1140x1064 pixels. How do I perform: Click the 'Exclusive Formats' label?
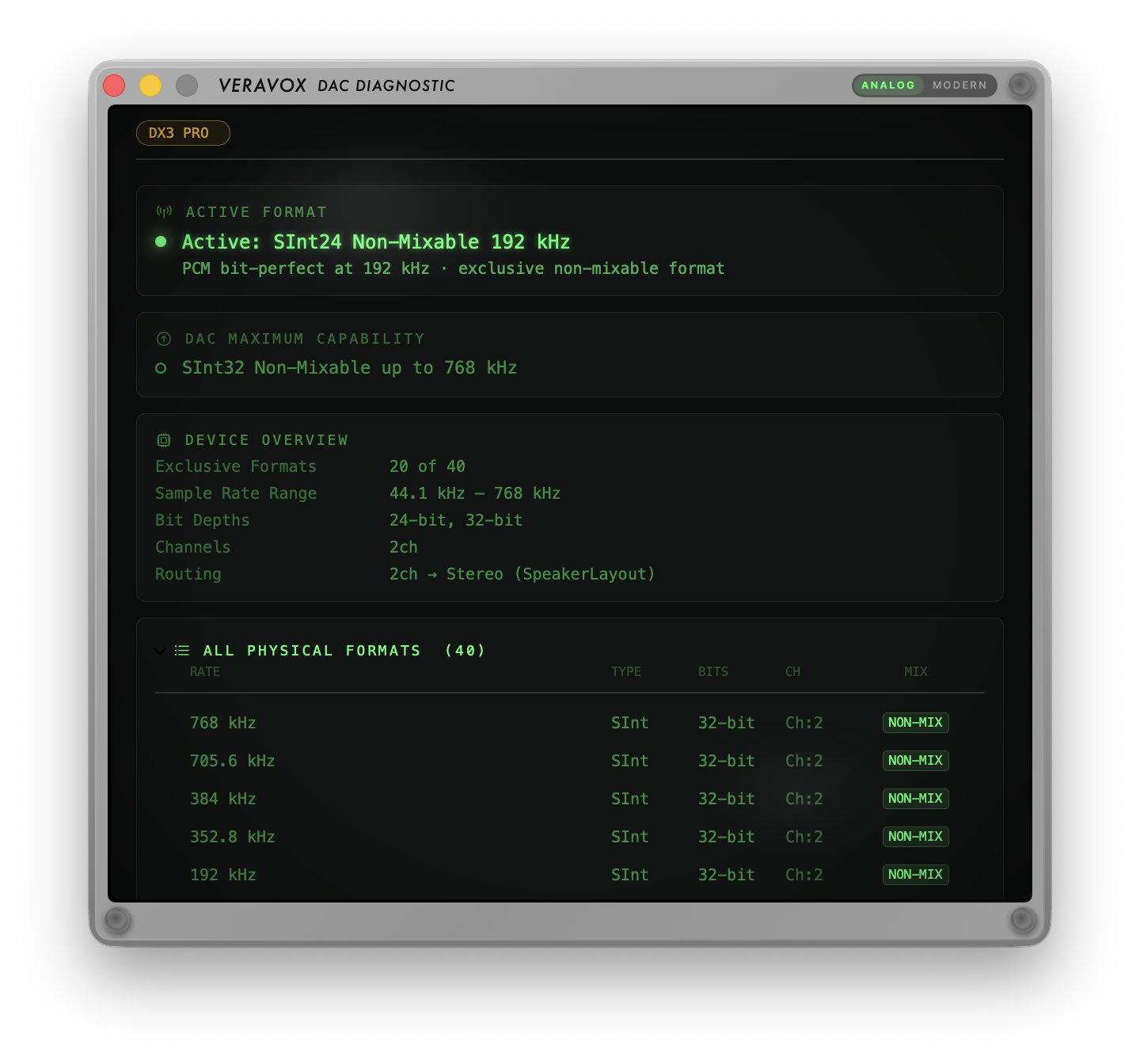[236, 466]
